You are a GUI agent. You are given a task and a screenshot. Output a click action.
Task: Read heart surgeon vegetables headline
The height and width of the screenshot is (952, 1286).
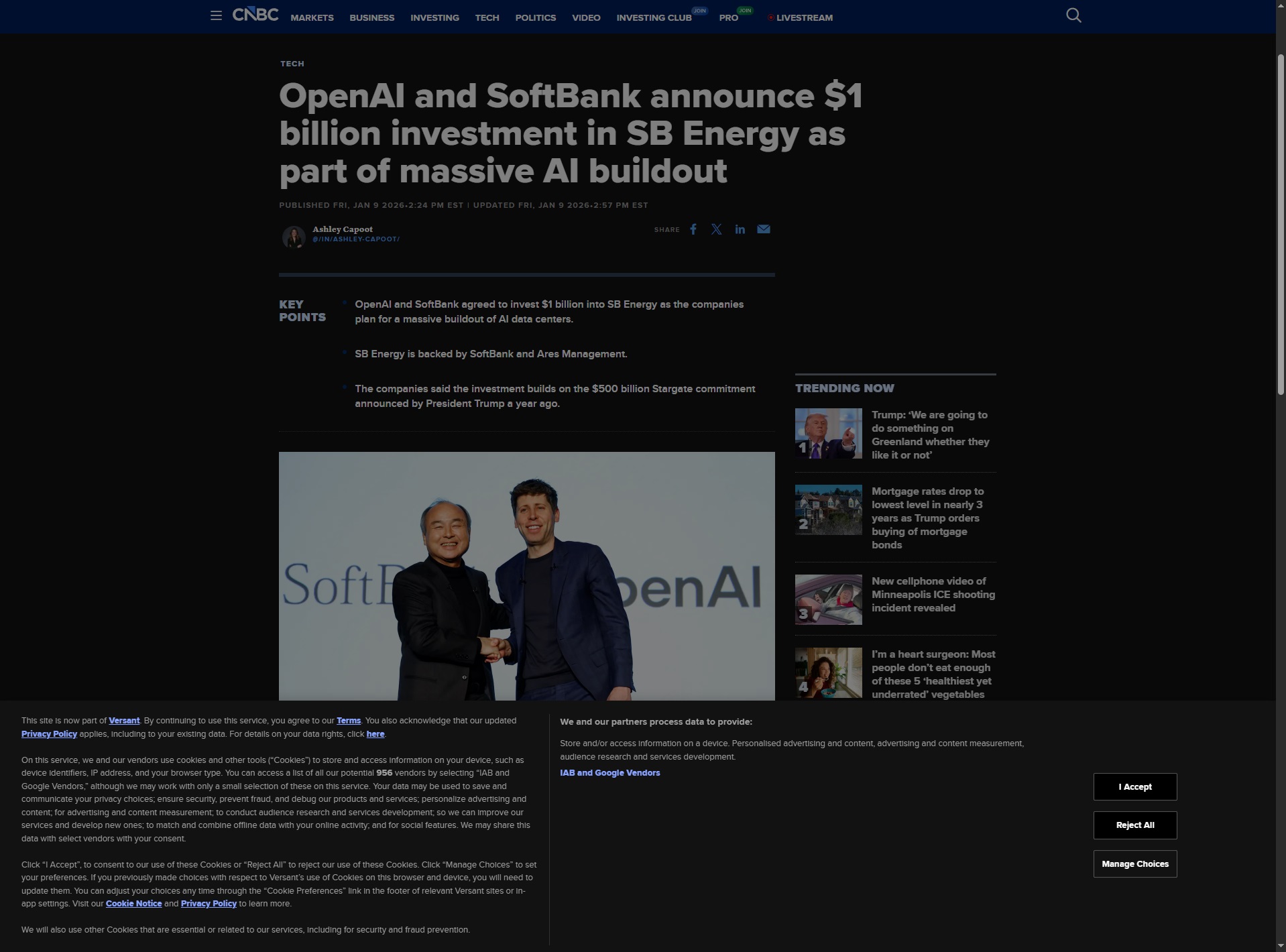[x=933, y=674]
